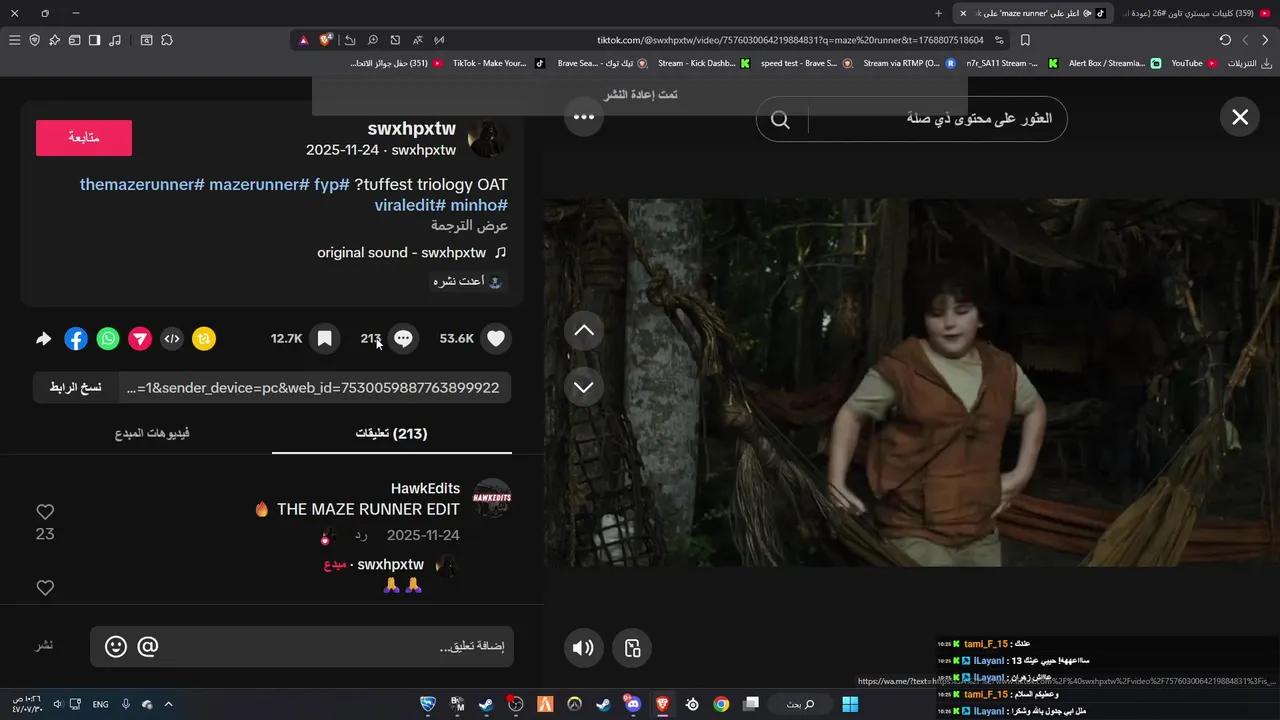
Task: Get embed code with the embed icon
Action: tap(172, 339)
